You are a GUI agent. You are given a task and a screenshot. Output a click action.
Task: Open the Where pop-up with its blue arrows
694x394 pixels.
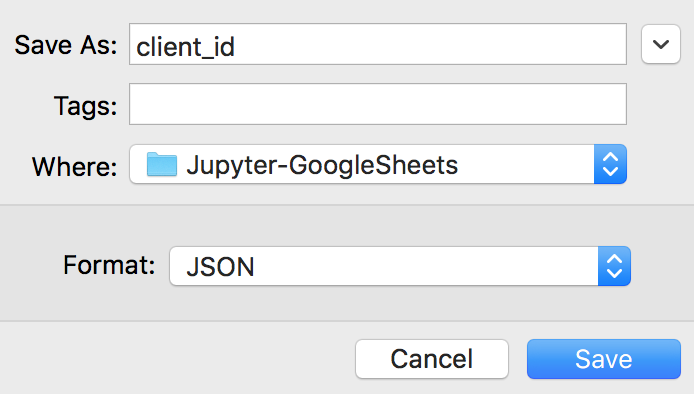(x=610, y=164)
